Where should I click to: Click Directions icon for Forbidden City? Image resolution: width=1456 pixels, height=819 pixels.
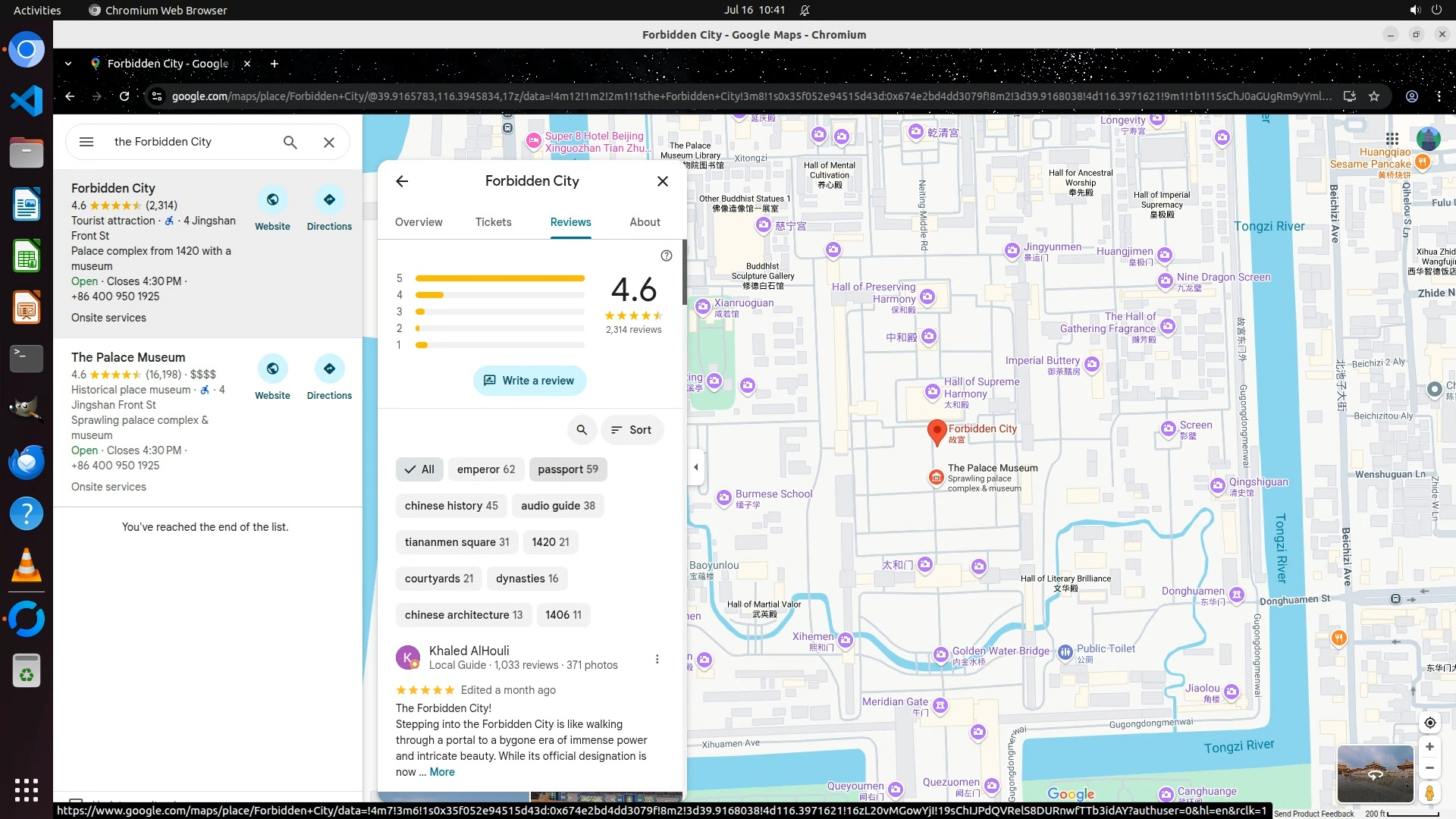click(329, 200)
